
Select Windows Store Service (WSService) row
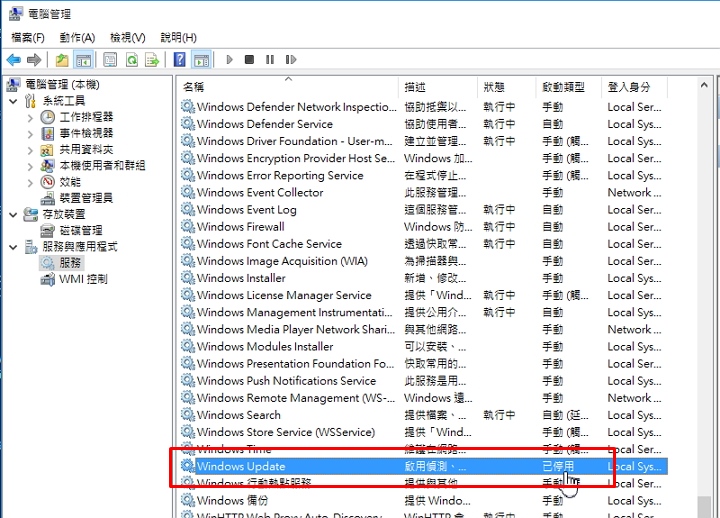pos(423,432)
